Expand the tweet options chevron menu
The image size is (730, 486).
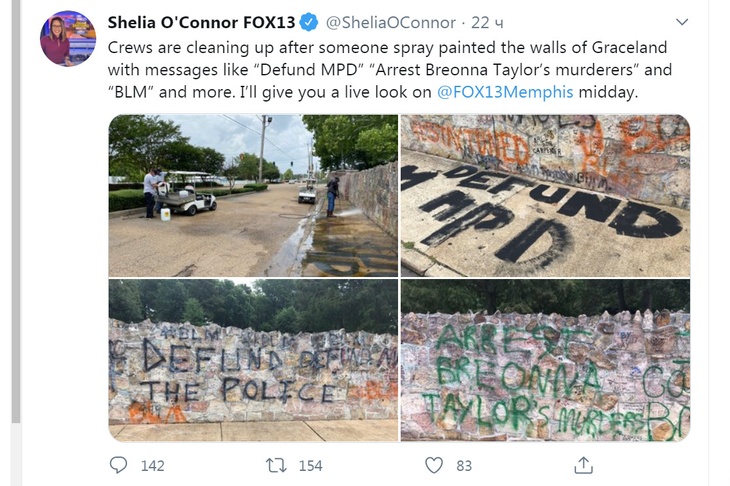(682, 22)
